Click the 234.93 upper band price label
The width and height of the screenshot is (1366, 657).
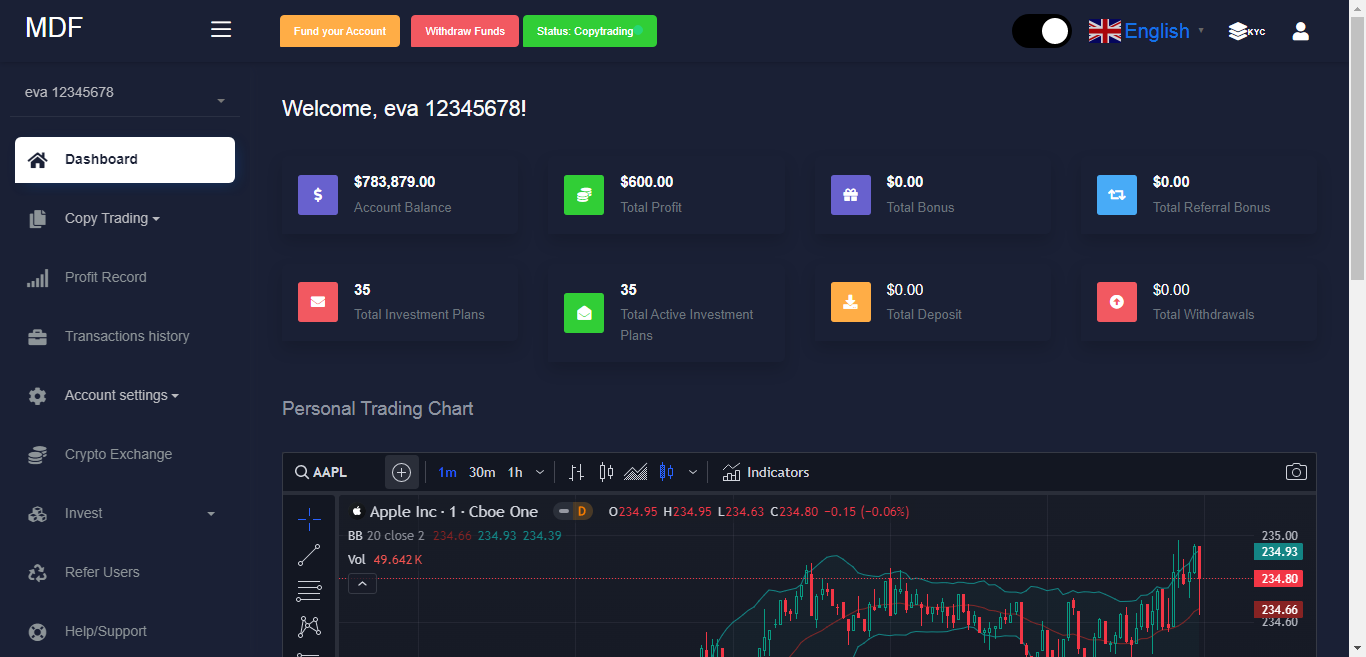[x=1279, y=552]
